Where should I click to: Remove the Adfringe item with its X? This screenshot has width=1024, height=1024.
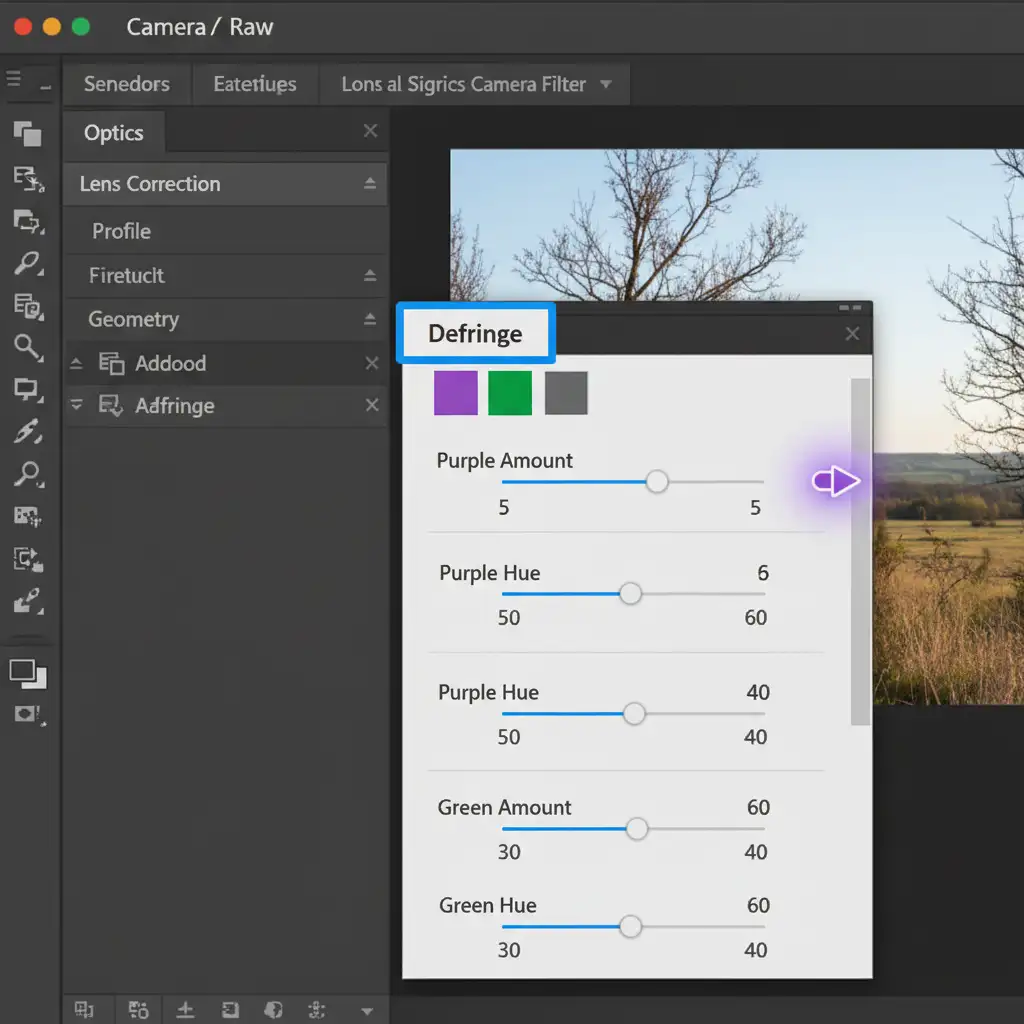tap(372, 406)
